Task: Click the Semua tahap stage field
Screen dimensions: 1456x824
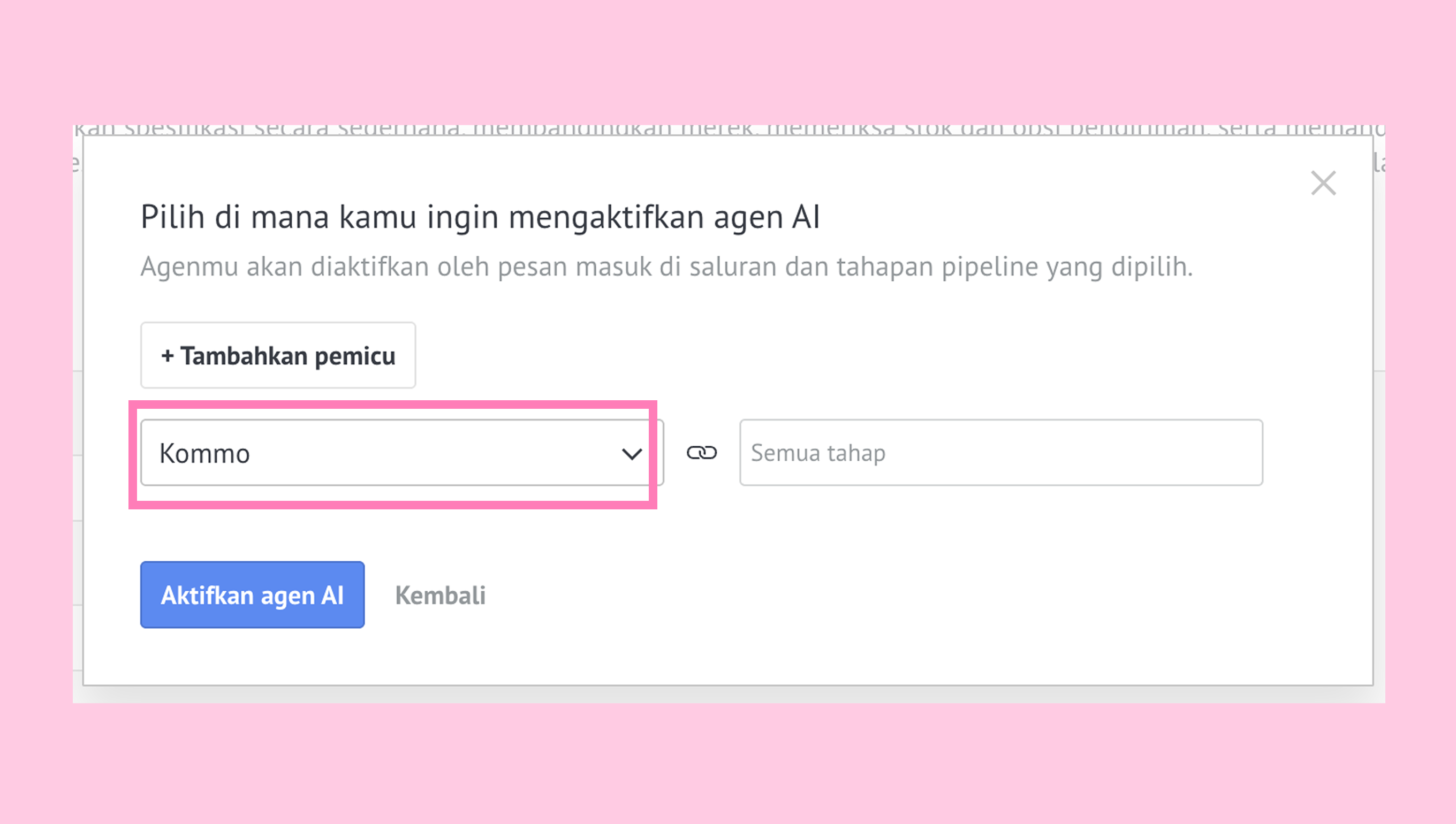Action: tap(1000, 453)
